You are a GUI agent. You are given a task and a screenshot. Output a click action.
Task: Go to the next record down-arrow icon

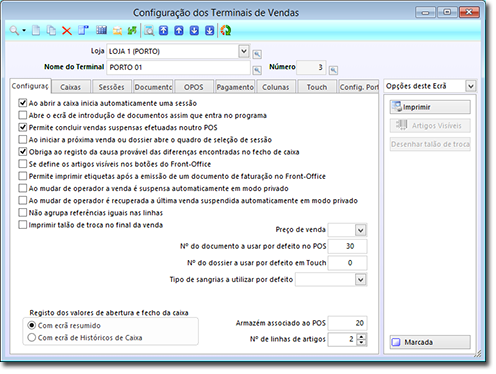point(194,31)
